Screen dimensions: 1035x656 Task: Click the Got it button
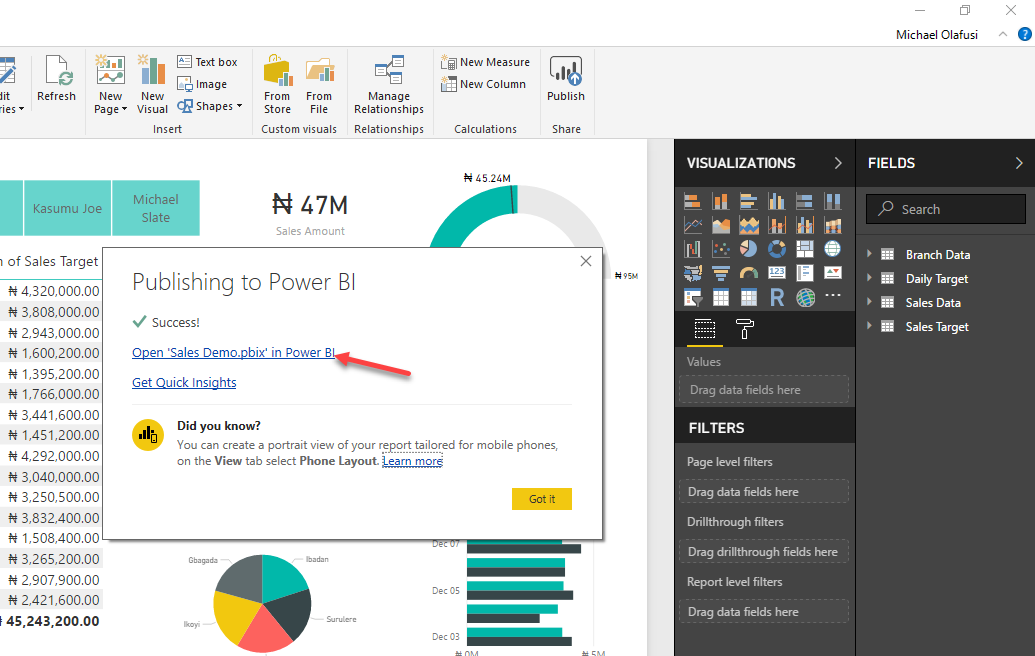pyautogui.click(x=541, y=498)
